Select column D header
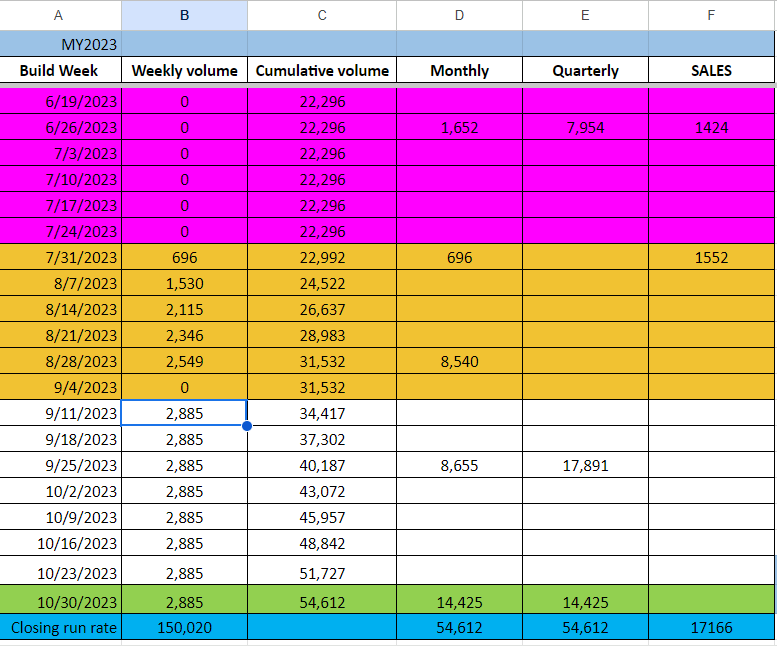777x646 pixels. coord(459,15)
